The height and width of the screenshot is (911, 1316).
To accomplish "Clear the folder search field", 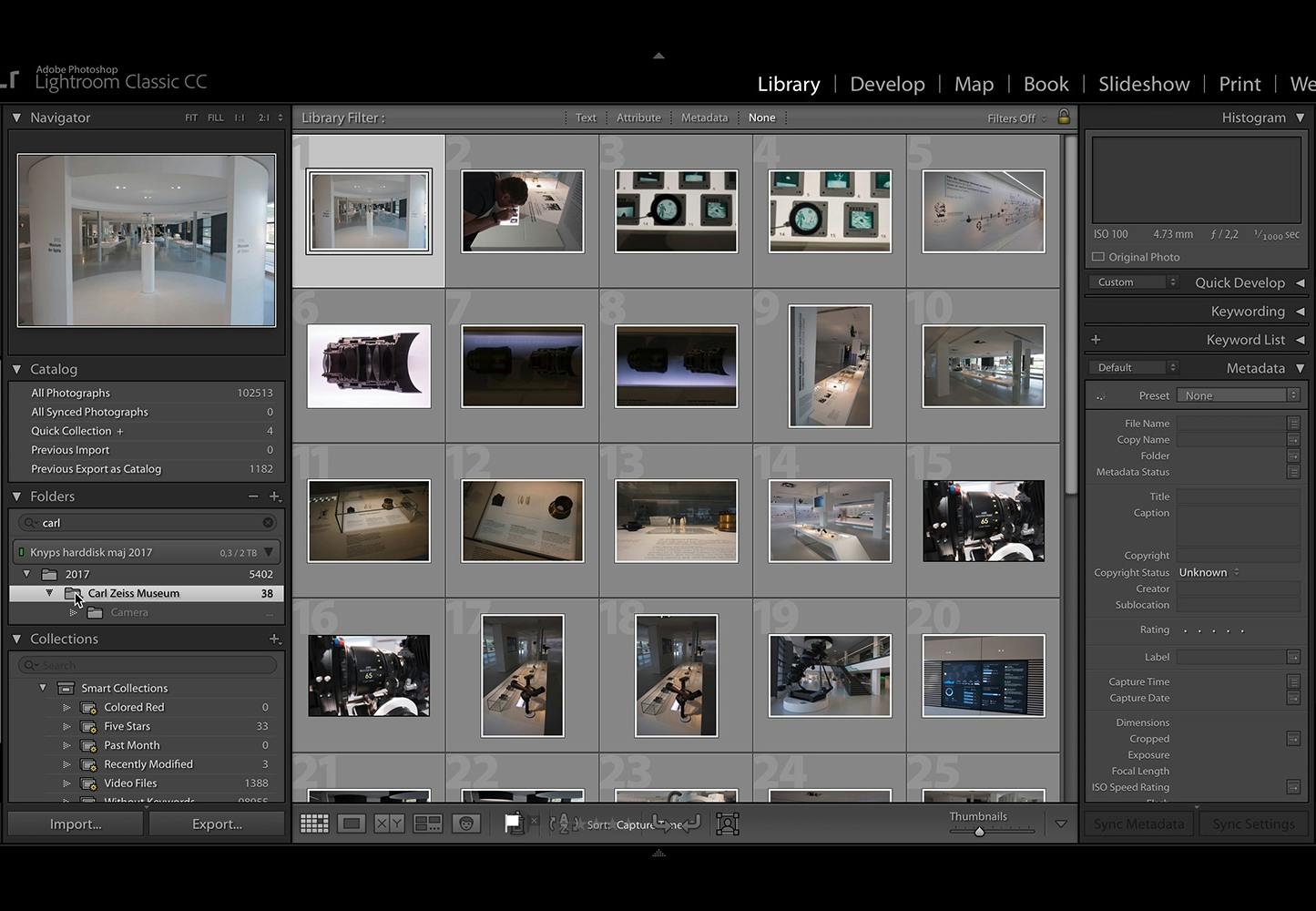I will pyautogui.click(x=268, y=523).
